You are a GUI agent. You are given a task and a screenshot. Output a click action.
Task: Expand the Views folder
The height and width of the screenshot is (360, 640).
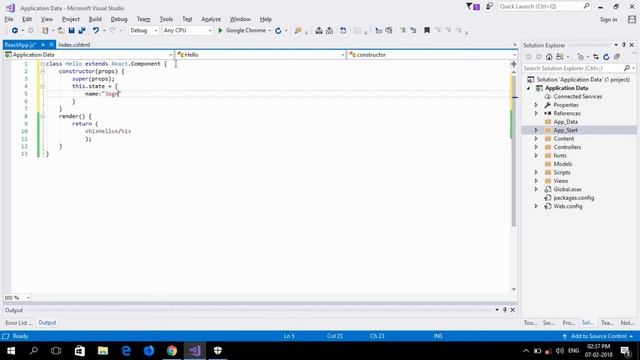pyautogui.click(x=536, y=181)
